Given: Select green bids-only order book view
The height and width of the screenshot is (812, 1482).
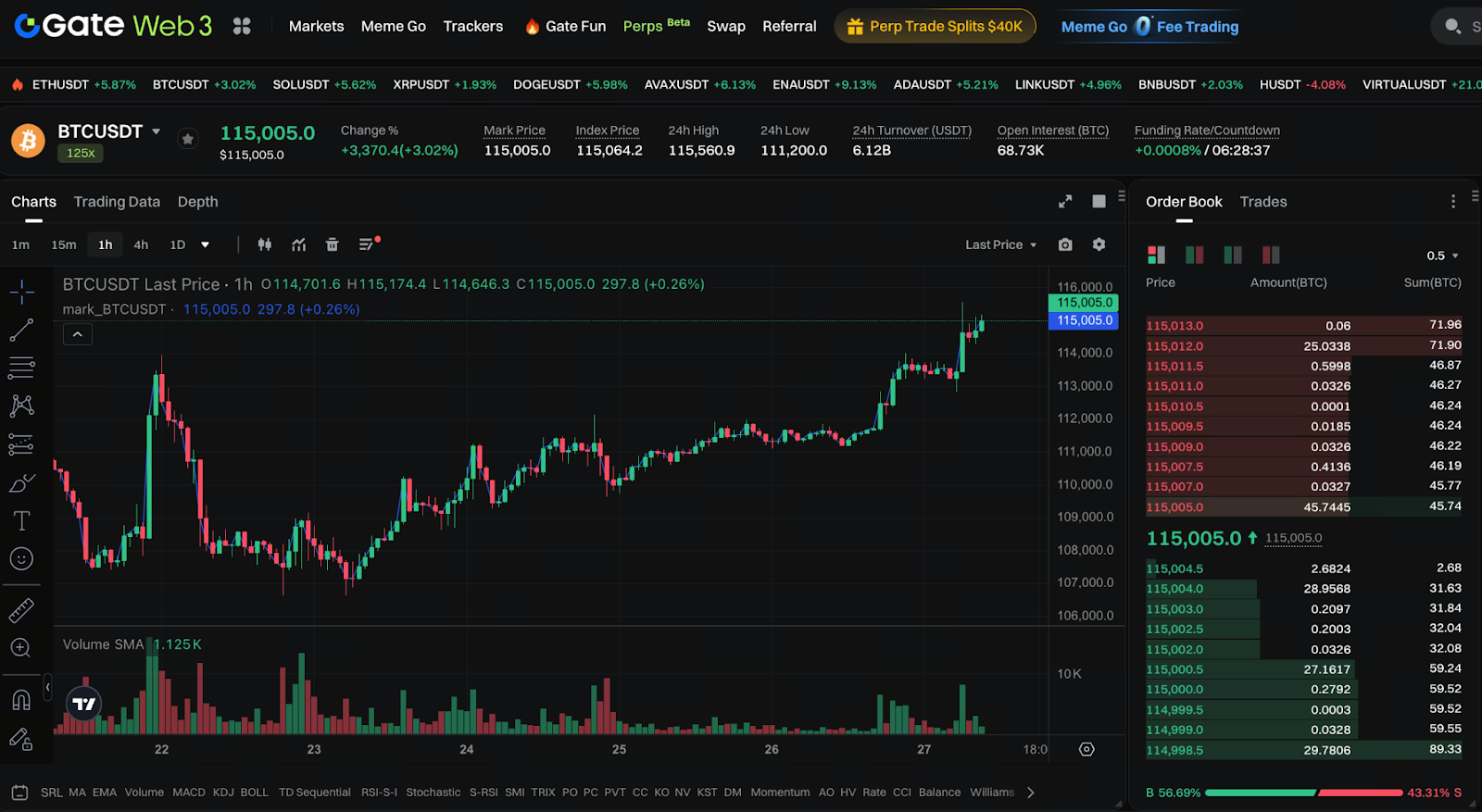Looking at the screenshot, I should (1233, 255).
